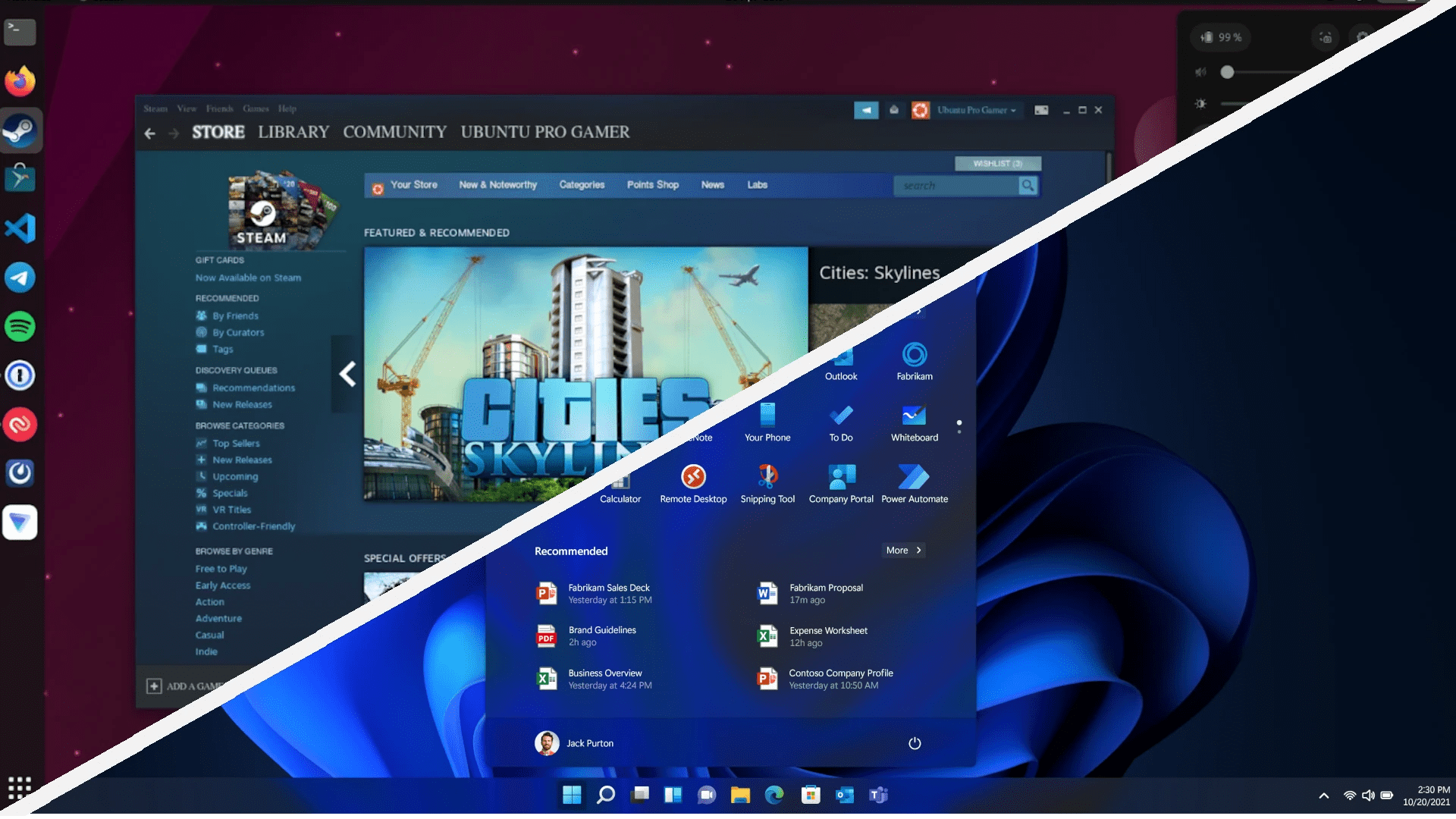This screenshot has height=819, width=1456.
Task: Open Steam from the Ubuntu dock
Action: click(20, 130)
